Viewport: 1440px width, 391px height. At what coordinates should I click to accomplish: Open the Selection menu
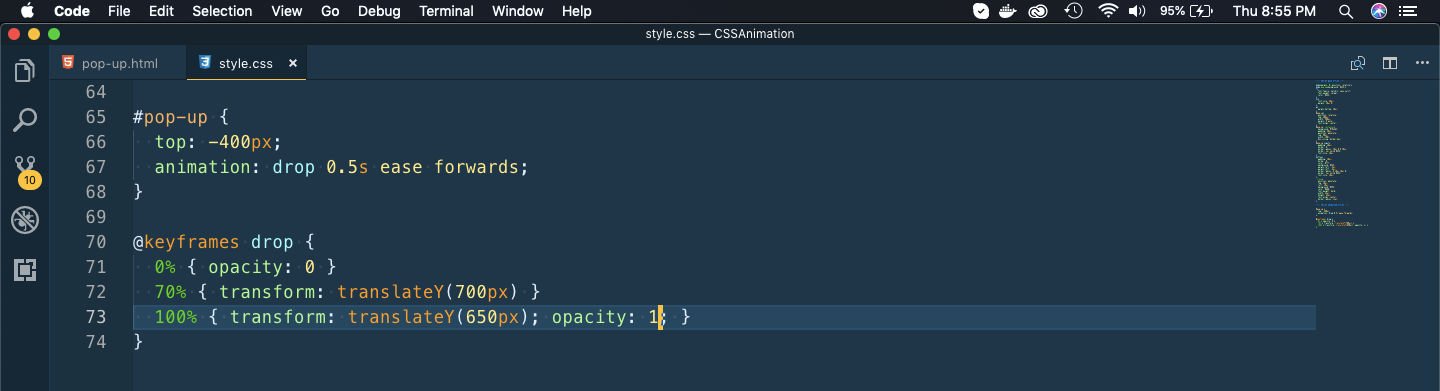click(x=222, y=11)
